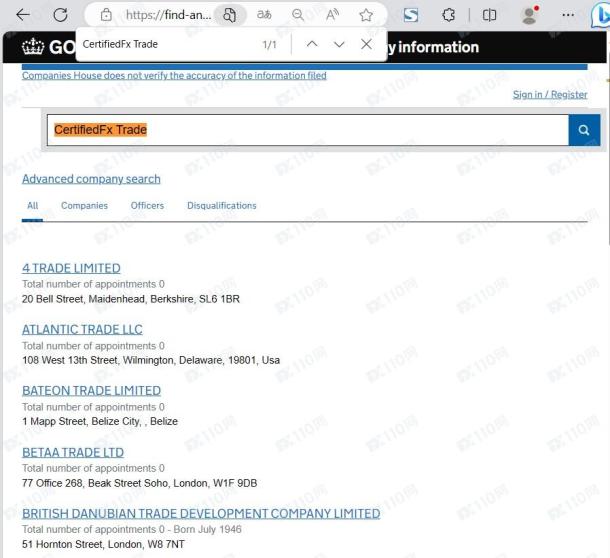Screen dimensions: 610x558
Task: Click address 1 Mapp Street, Belize City
Action: pos(100,421)
